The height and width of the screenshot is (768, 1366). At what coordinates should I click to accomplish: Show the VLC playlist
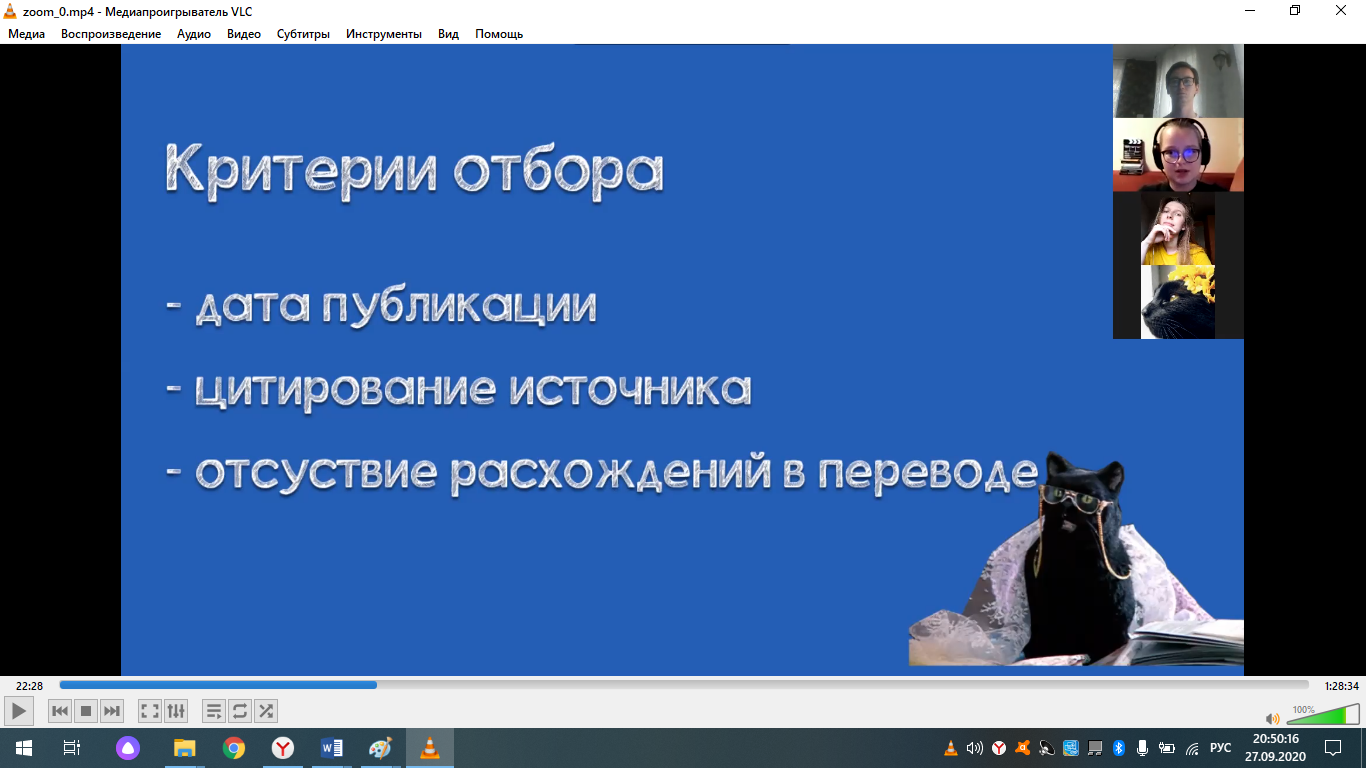pyautogui.click(x=214, y=711)
